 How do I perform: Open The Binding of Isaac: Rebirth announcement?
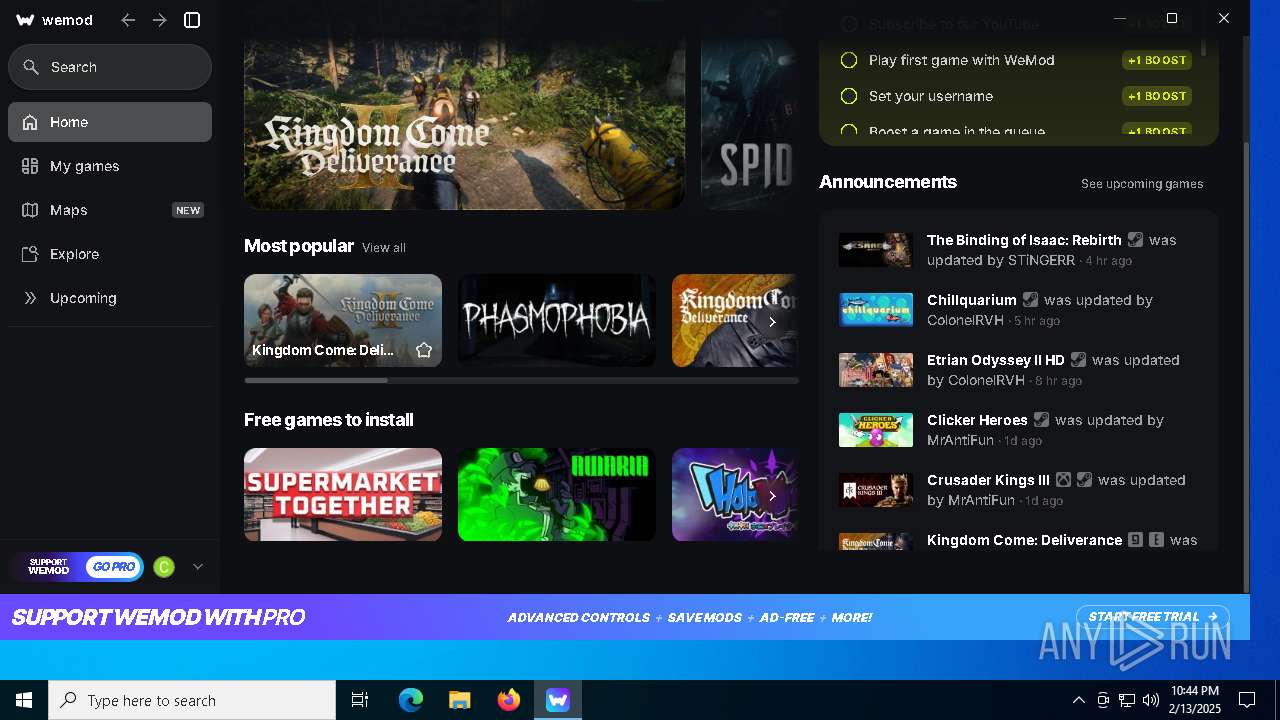(1018, 250)
